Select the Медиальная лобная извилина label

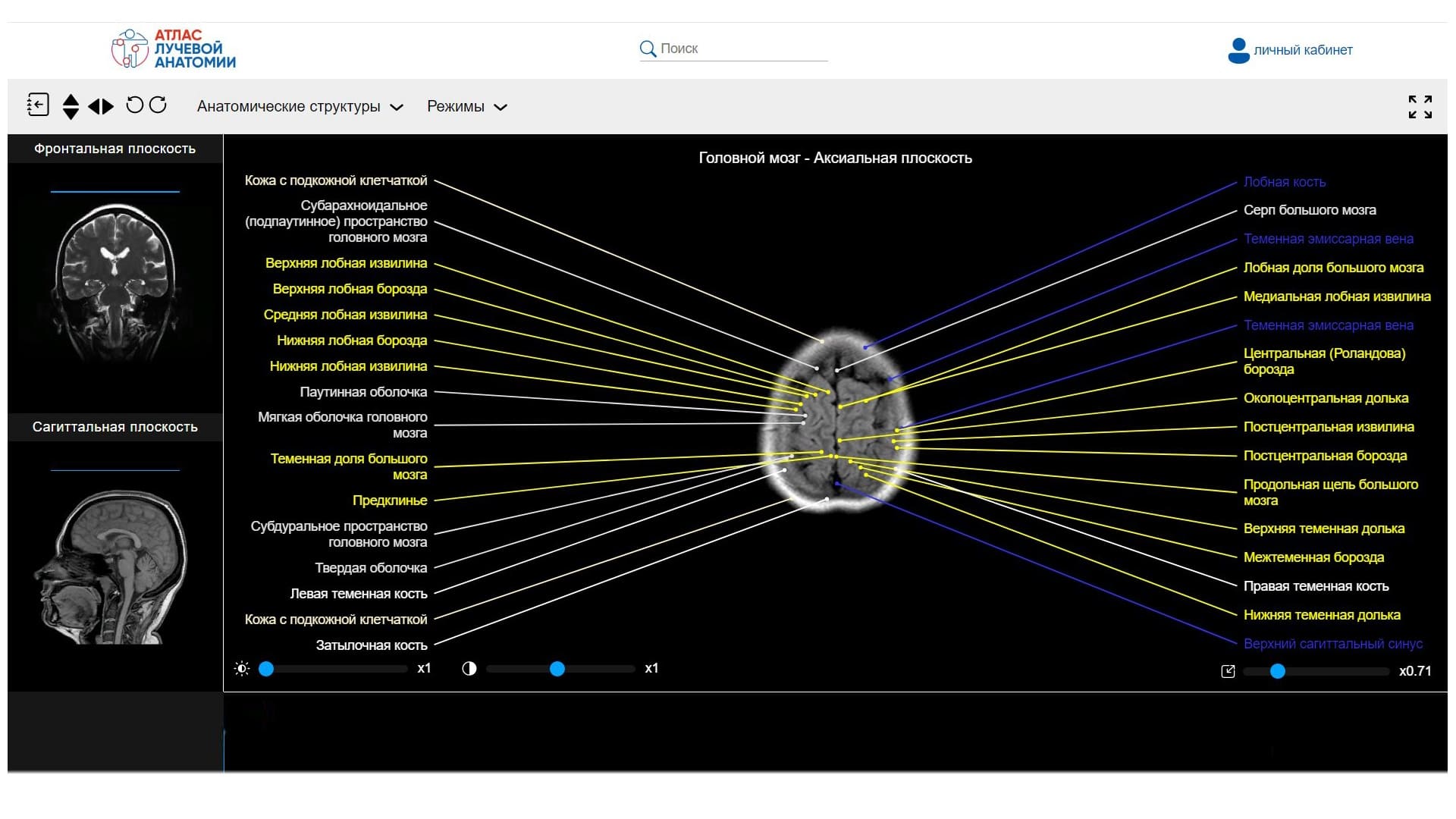point(1337,297)
